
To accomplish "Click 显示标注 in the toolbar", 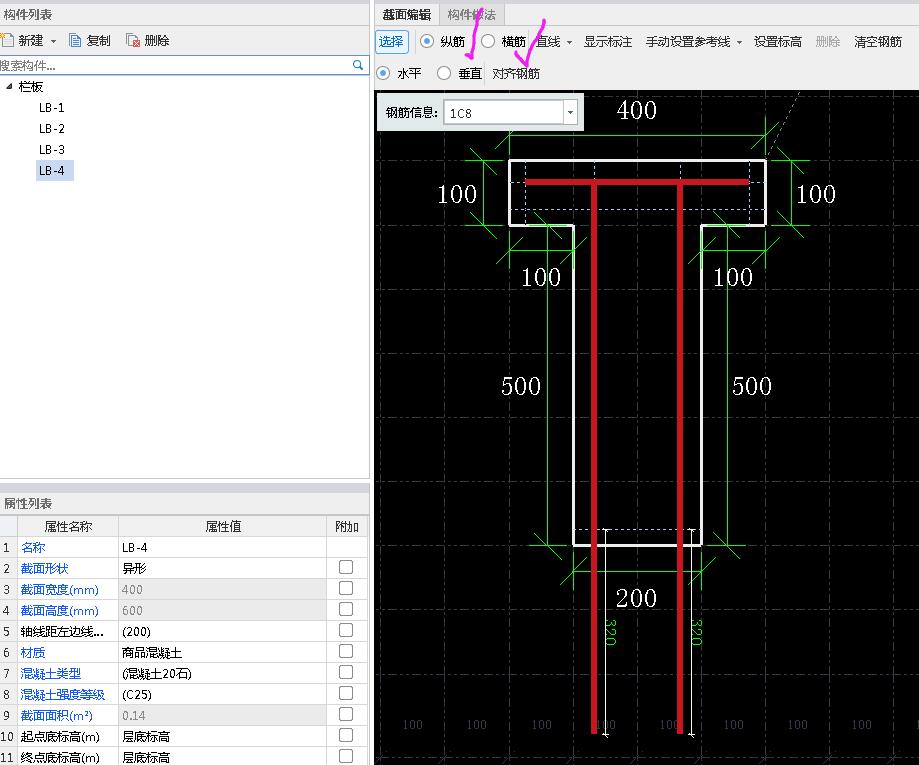I will click(x=608, y=42).
